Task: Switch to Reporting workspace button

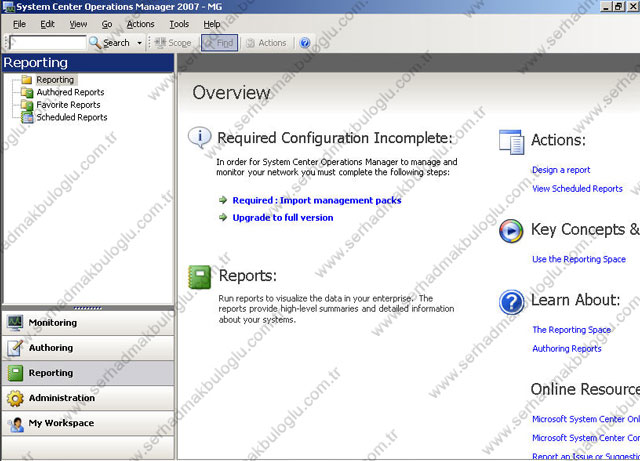Action: click(x=88, y=373)
